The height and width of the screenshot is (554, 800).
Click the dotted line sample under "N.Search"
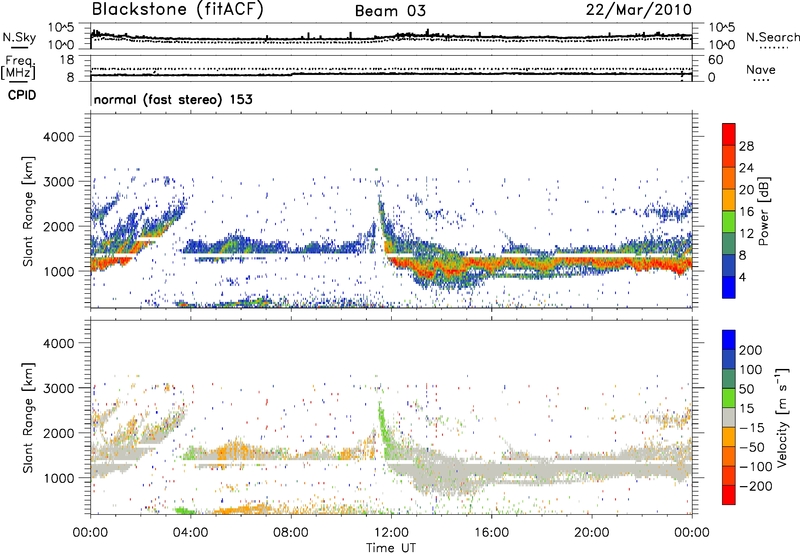tap(773, 48)
